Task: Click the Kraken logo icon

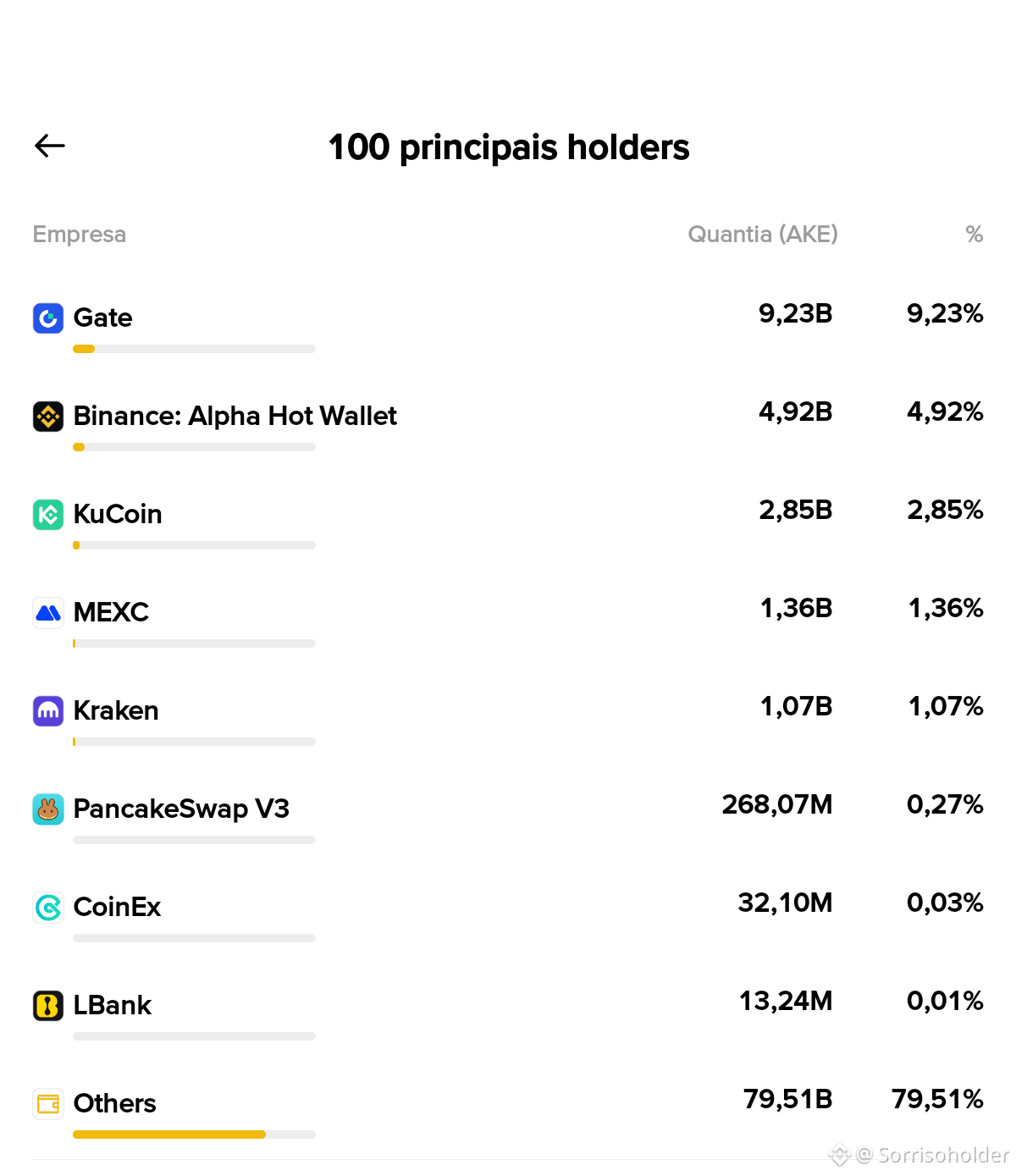Action: [48, 711]
